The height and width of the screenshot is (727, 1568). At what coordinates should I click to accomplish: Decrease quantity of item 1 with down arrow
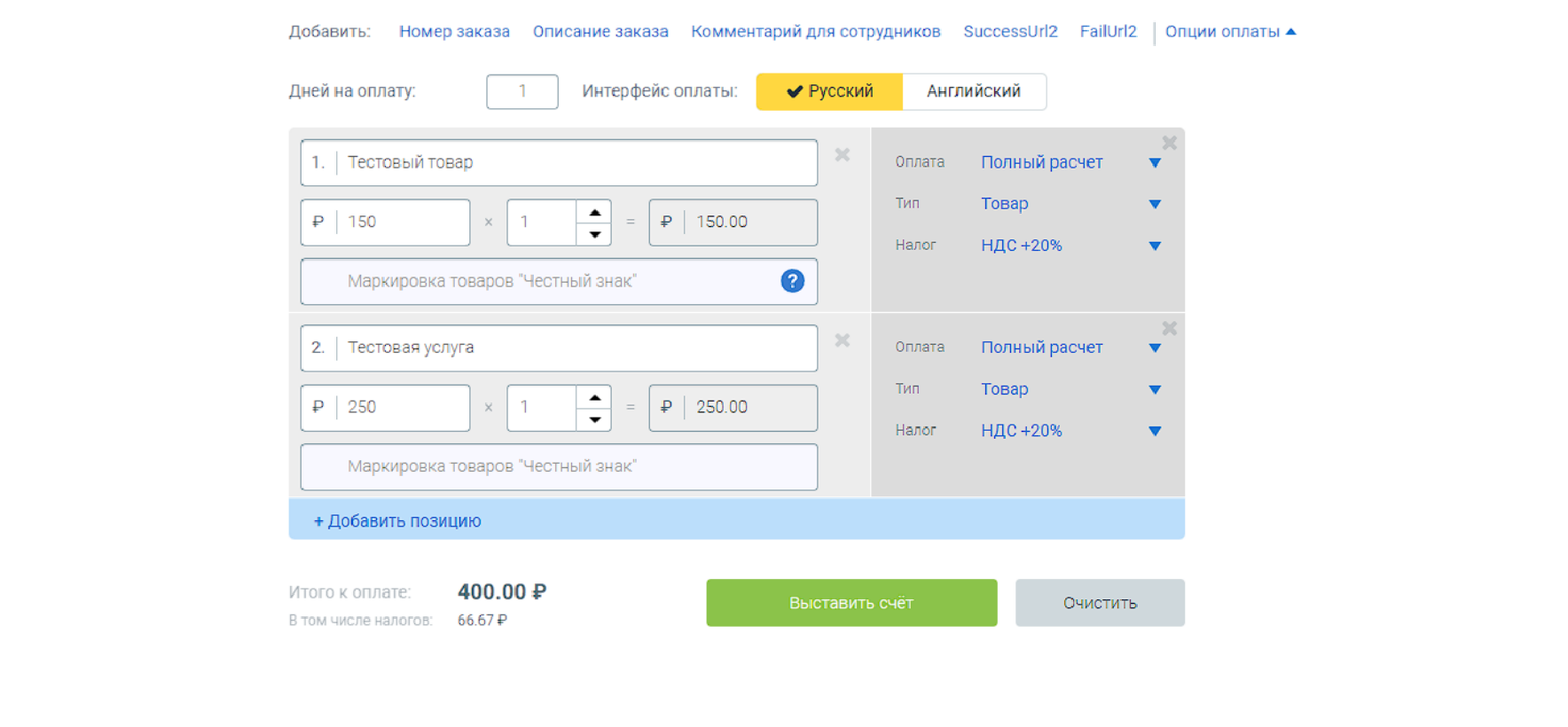(x=594, y=234)
